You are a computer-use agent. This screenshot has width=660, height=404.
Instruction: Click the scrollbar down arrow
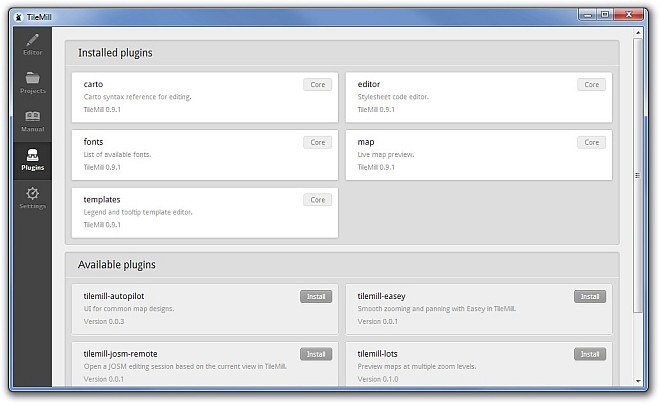point(638,381)
